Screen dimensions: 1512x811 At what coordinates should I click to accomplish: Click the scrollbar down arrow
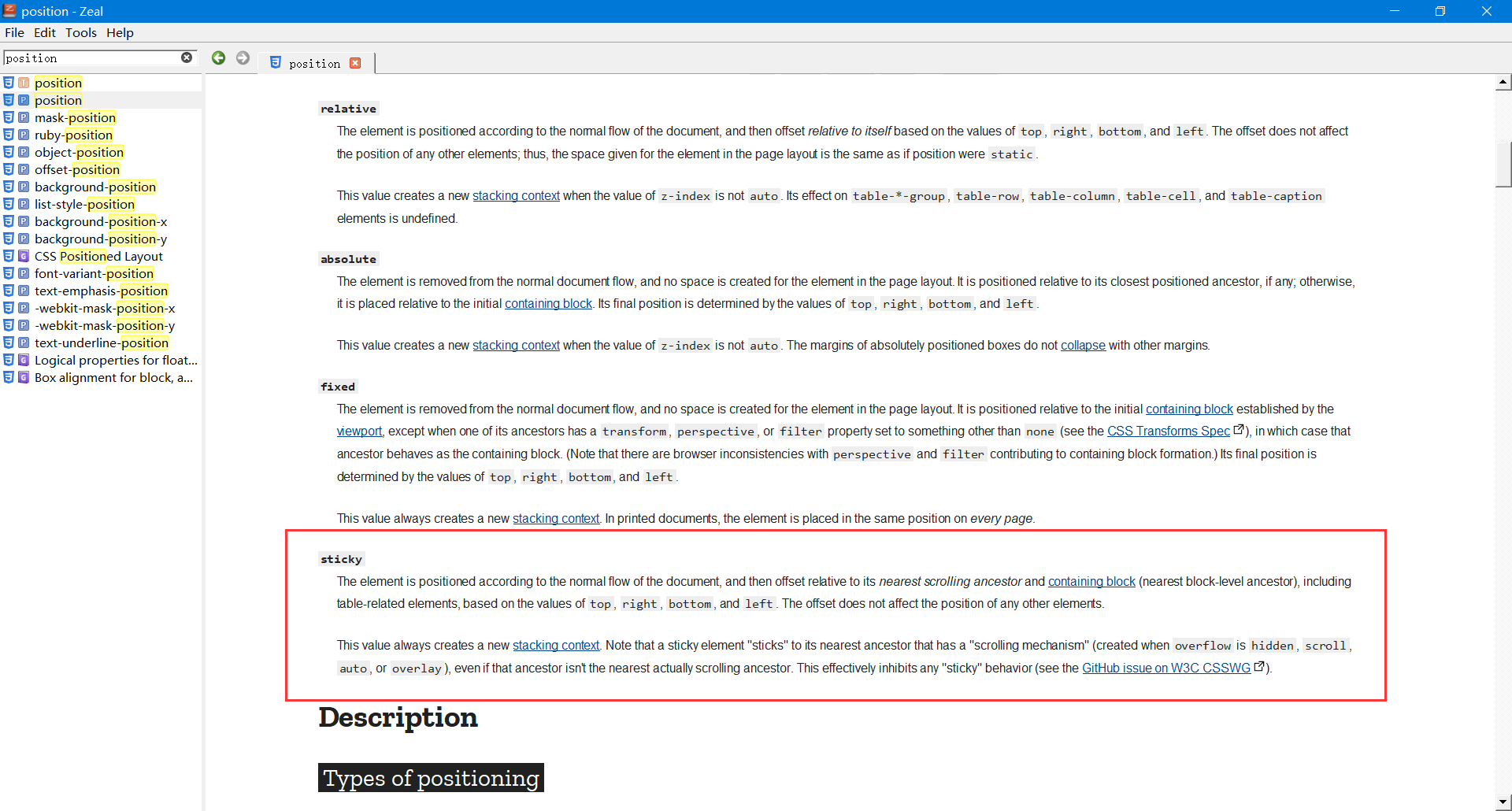[1503, 802]
